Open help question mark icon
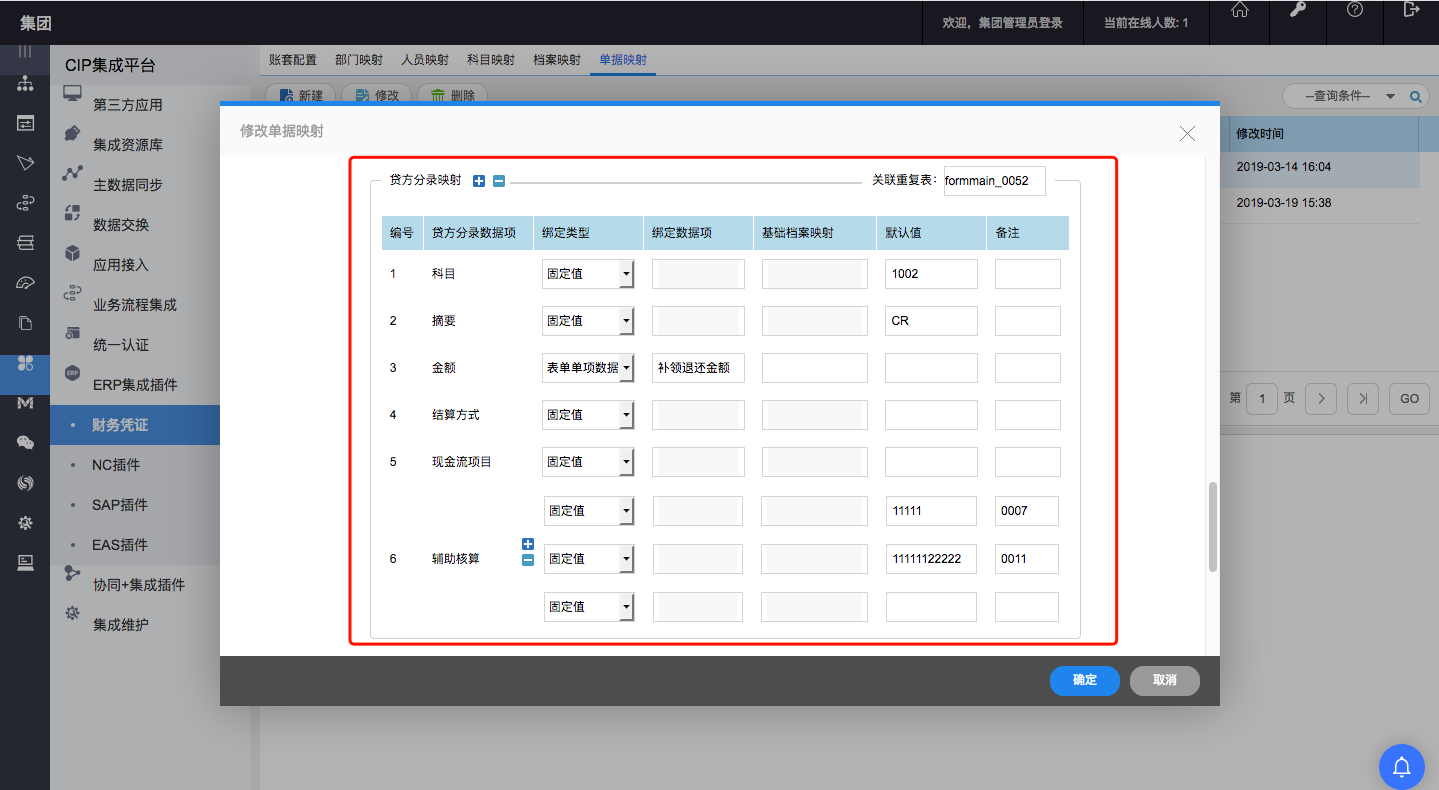The image size is (1439, 790). coord(1354,10)
